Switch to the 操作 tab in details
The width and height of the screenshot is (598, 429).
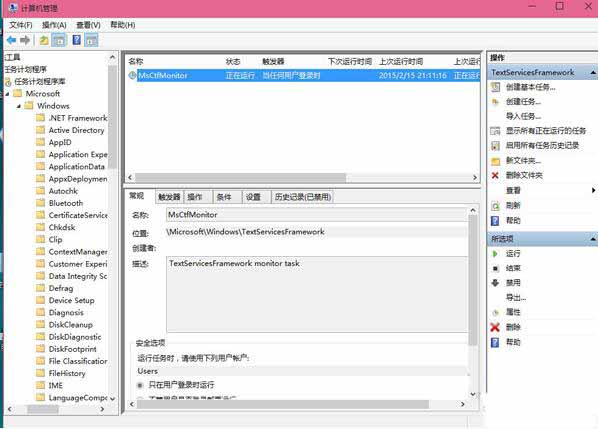198,197
